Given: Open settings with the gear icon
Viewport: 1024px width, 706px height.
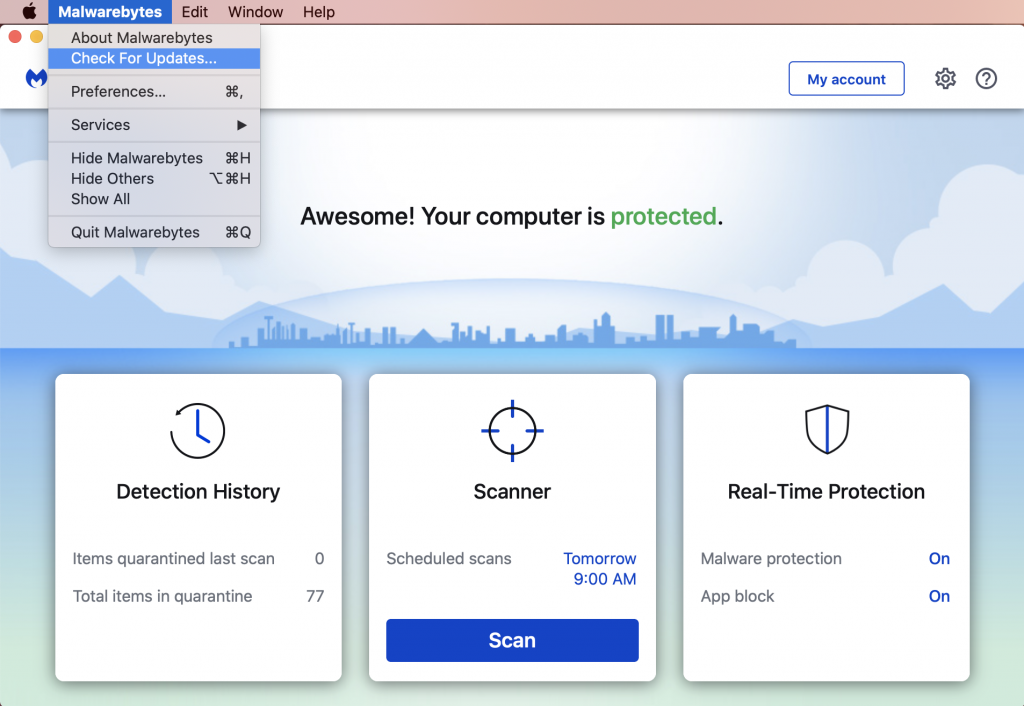Looking at the screenshot, I should tap(945, 78).
